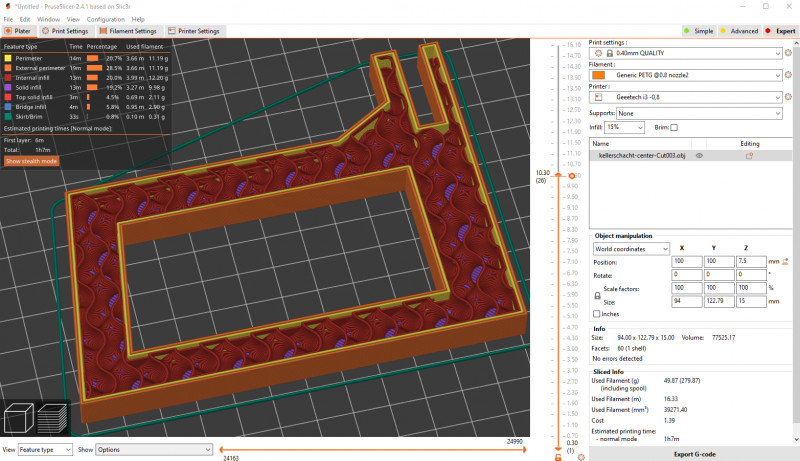Open the object editing icon for kellerschacht-center-Cut003.obj
Viewport: 800px width, 461px height.
pos(749,156)
